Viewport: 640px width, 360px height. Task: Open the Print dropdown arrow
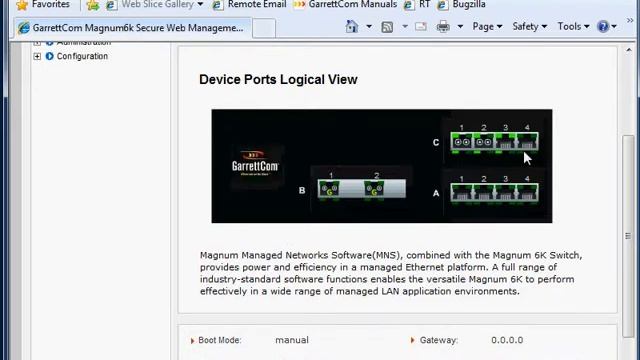(x=460, y=27)
